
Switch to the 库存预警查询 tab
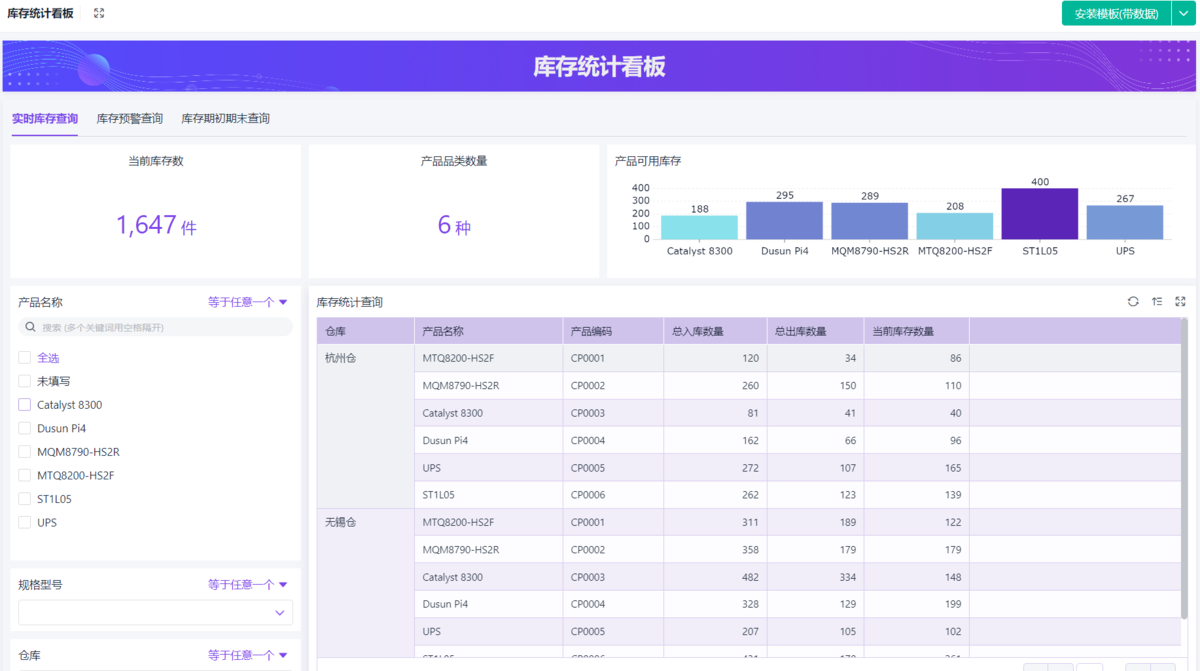[129, 118]
